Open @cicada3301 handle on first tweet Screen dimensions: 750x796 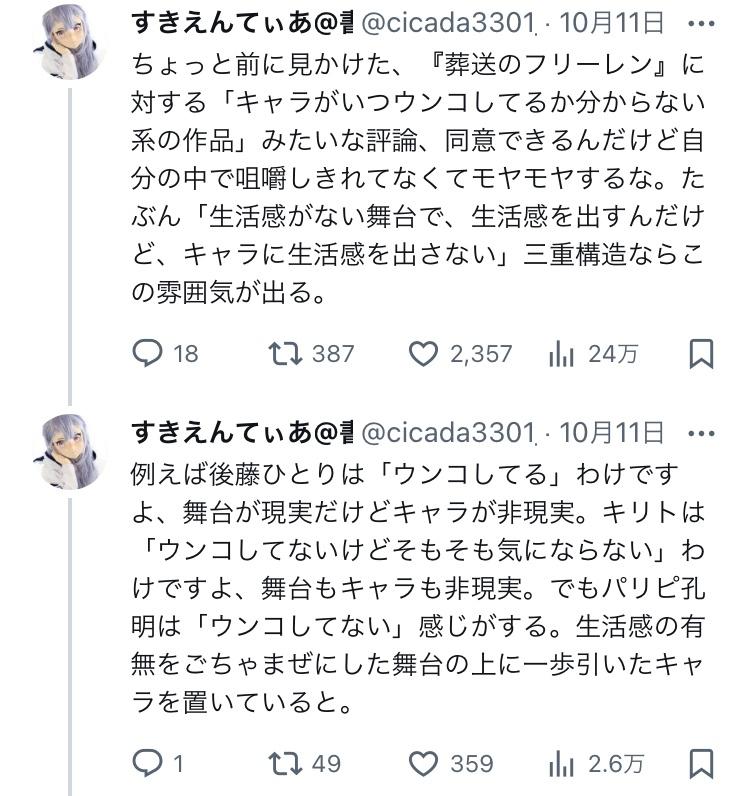coord(448,21)
